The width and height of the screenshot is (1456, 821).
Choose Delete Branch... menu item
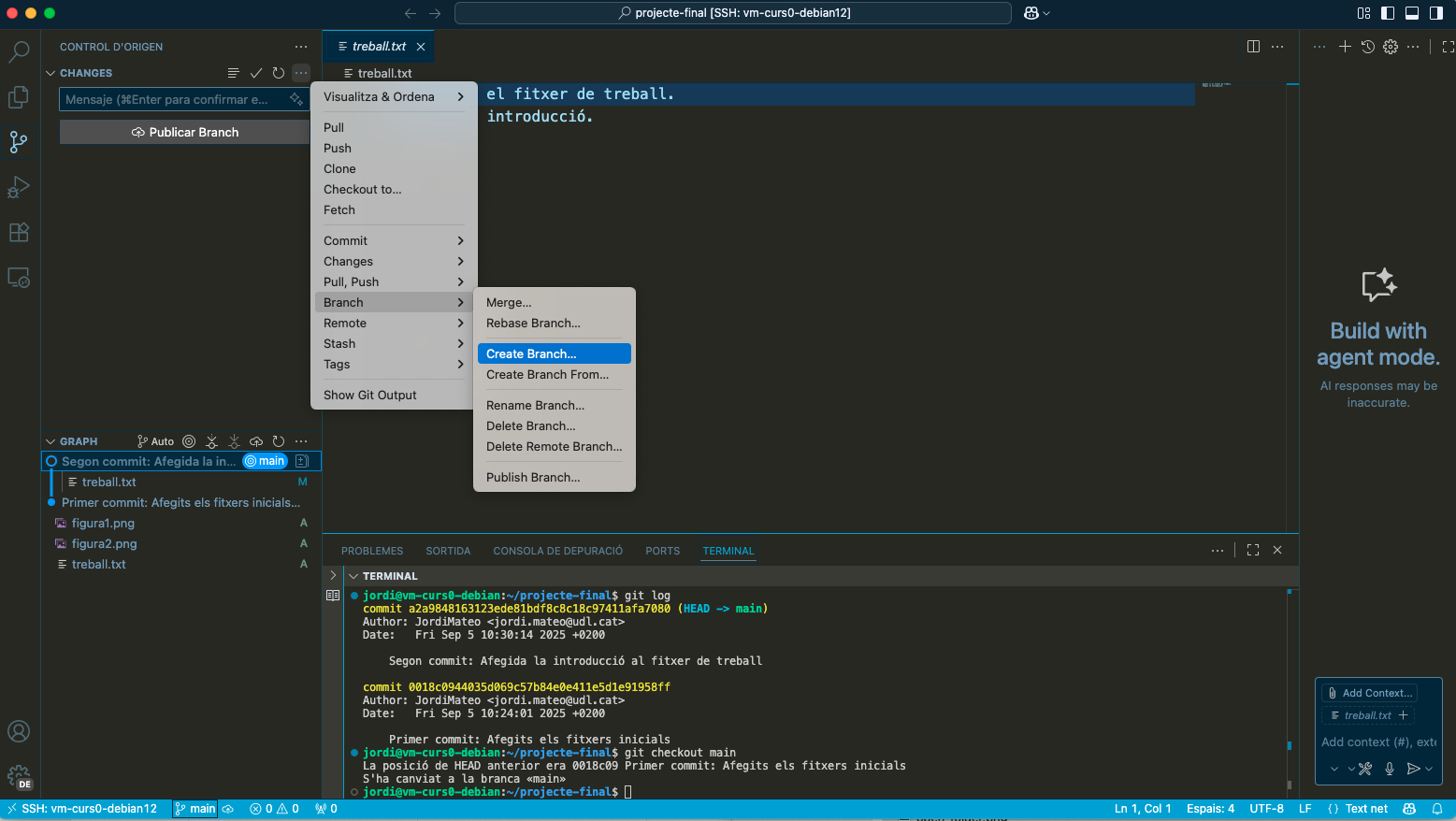(555, 425)
